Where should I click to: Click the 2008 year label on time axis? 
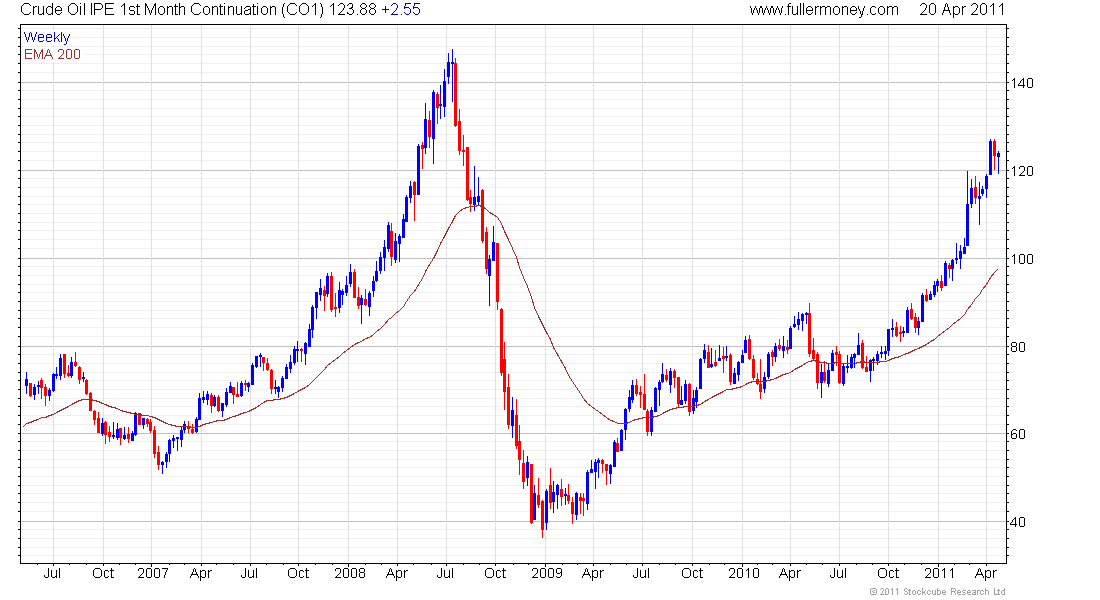[x=350, y=573]
